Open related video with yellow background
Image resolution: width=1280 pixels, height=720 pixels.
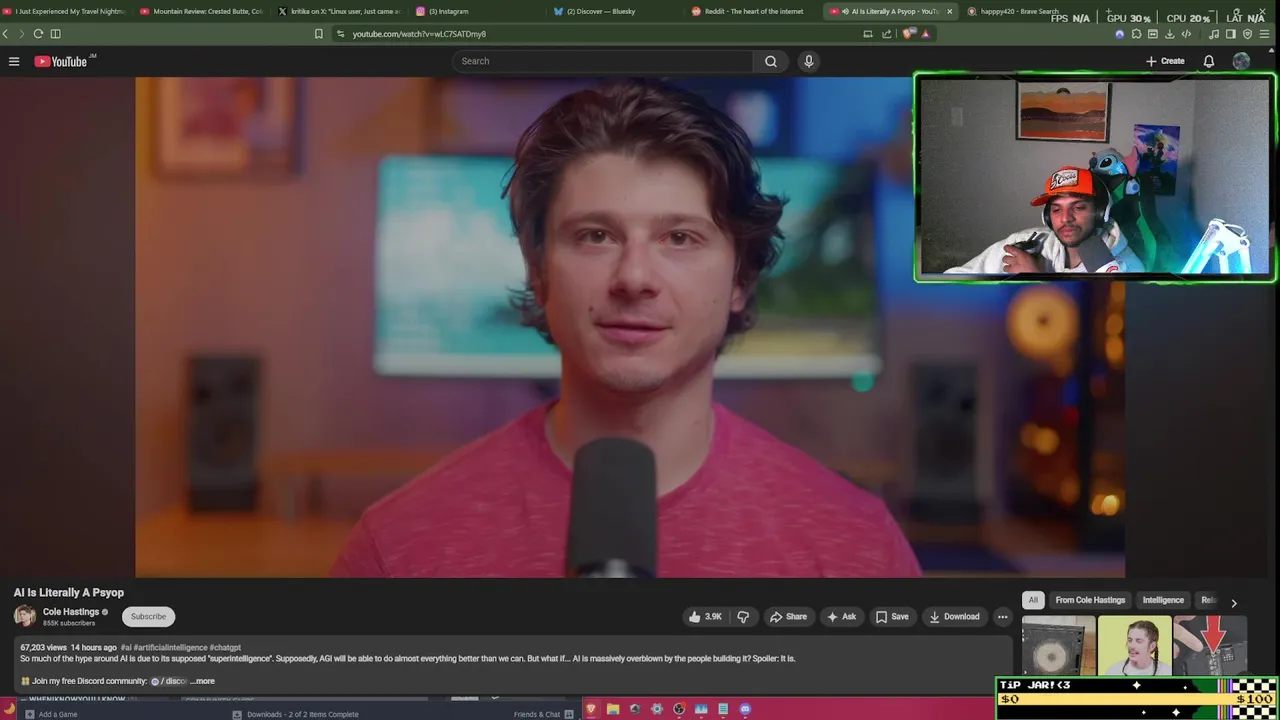(x=1134, y=646)
